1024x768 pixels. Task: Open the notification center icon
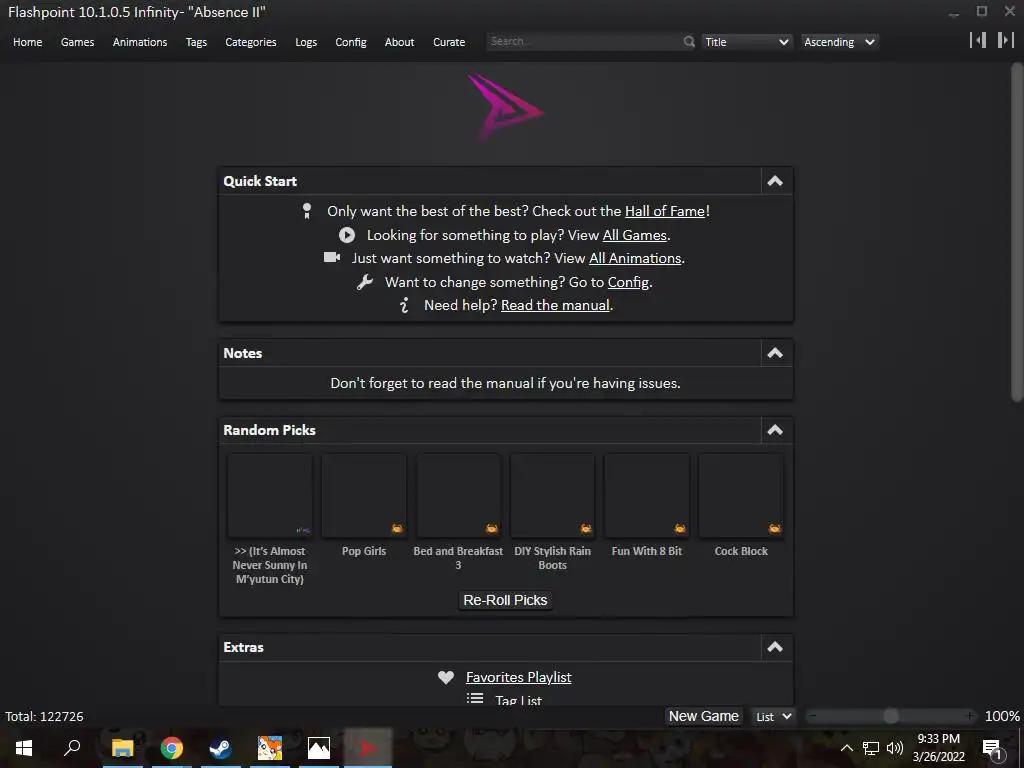(992, 749)
